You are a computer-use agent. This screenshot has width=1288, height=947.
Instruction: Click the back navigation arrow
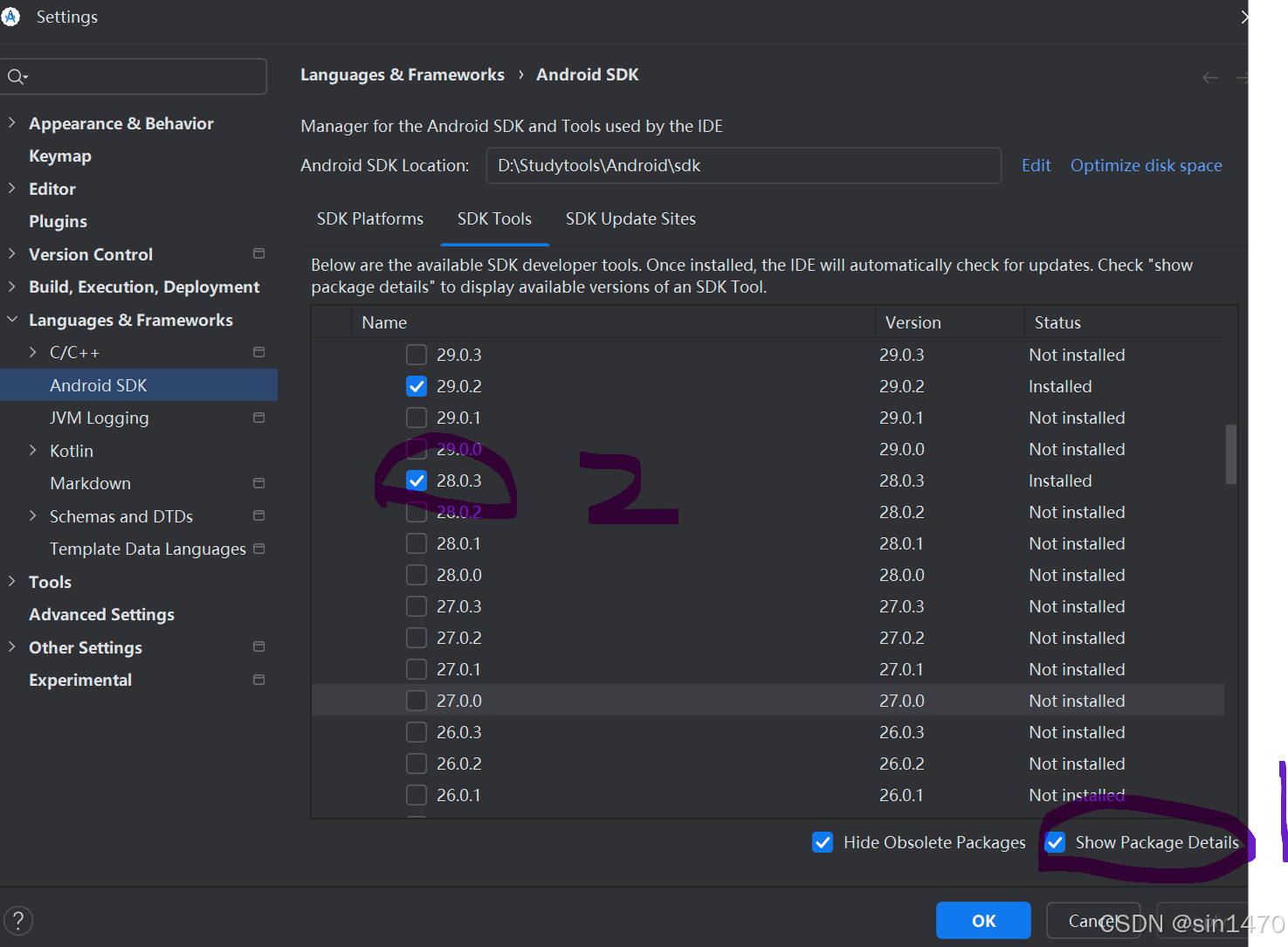click(x=1210, y=78)
